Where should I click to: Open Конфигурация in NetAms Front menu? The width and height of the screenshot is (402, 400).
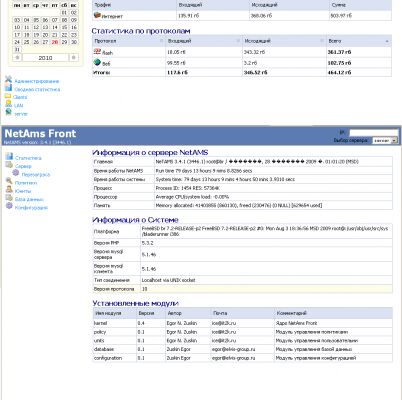(x=31, y=208)
